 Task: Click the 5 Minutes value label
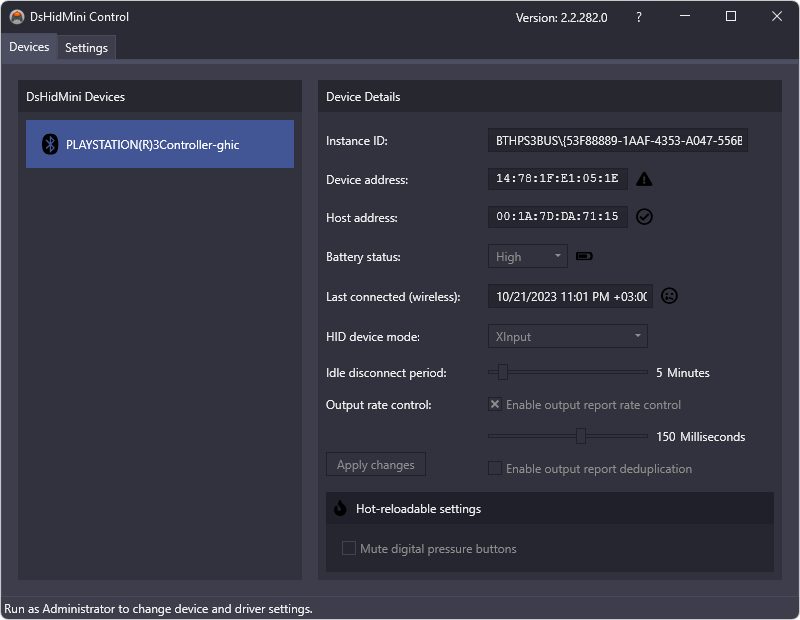point(683,373)
